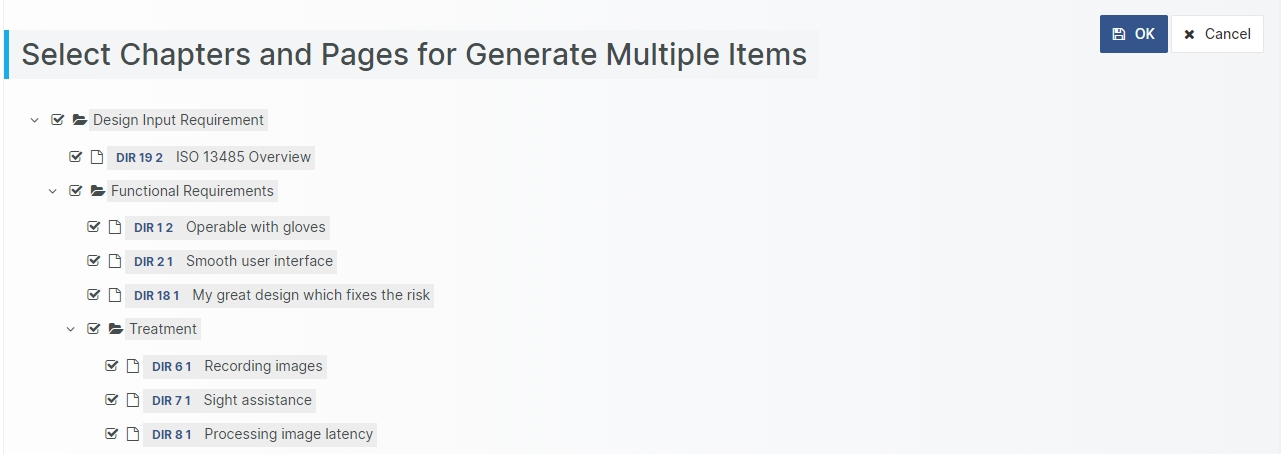Uncheck the My great design checkbox

pos(94,295)
